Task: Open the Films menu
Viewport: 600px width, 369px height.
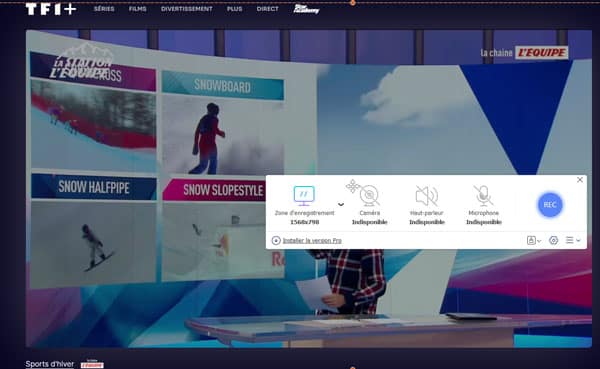Action: [x=137, y=9]
